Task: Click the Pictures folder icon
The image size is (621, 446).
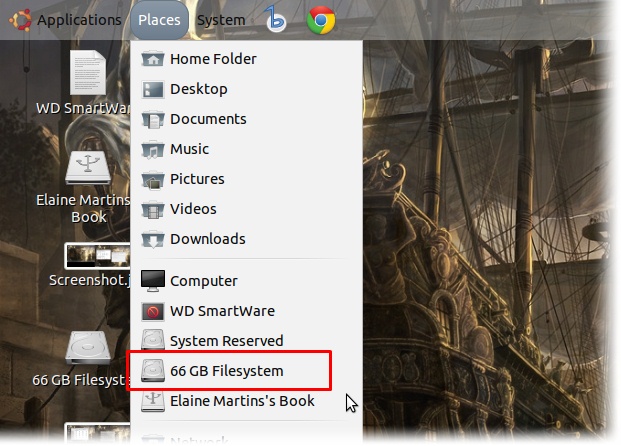Action: click(x=153, y=180)
